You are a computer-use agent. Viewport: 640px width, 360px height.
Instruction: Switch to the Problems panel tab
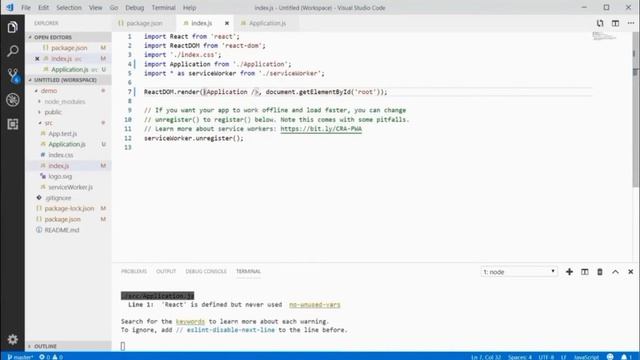pyautogui.click(x=133, y=271)
